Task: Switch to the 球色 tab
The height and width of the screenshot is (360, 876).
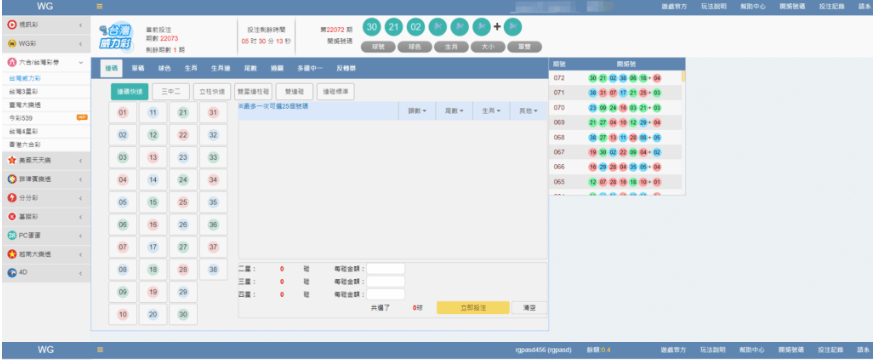Action: pyautogui.click(x=164, y=68)
